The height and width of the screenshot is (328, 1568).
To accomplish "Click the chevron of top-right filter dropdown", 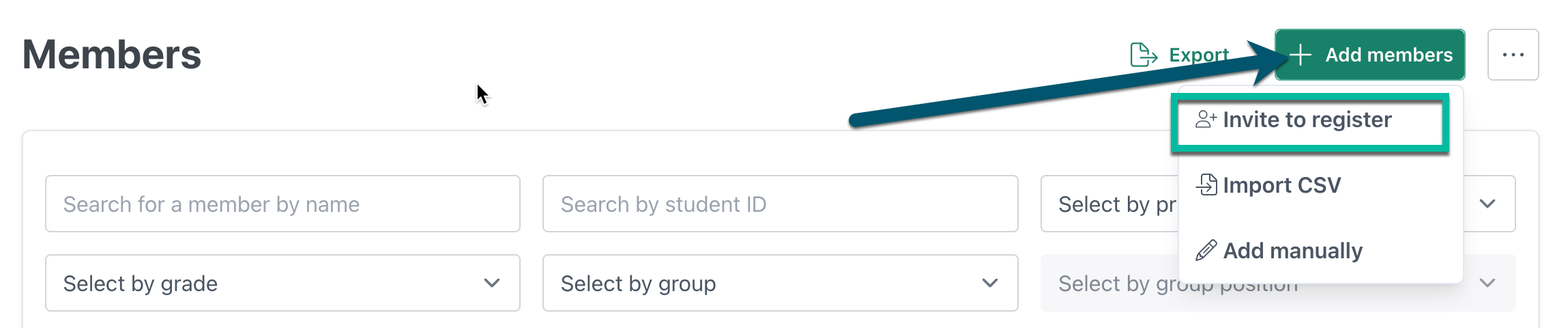I will [1487, 204].
